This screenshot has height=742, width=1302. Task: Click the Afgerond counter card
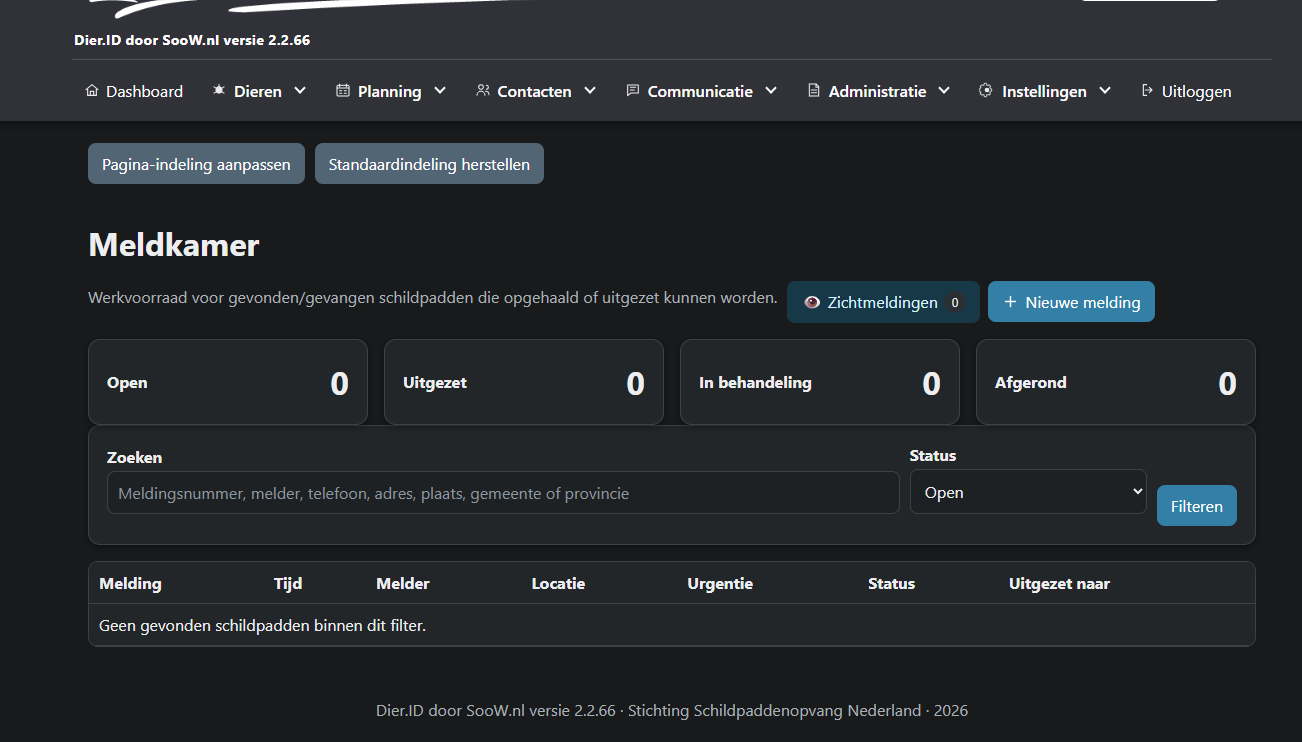[1116, 382]
